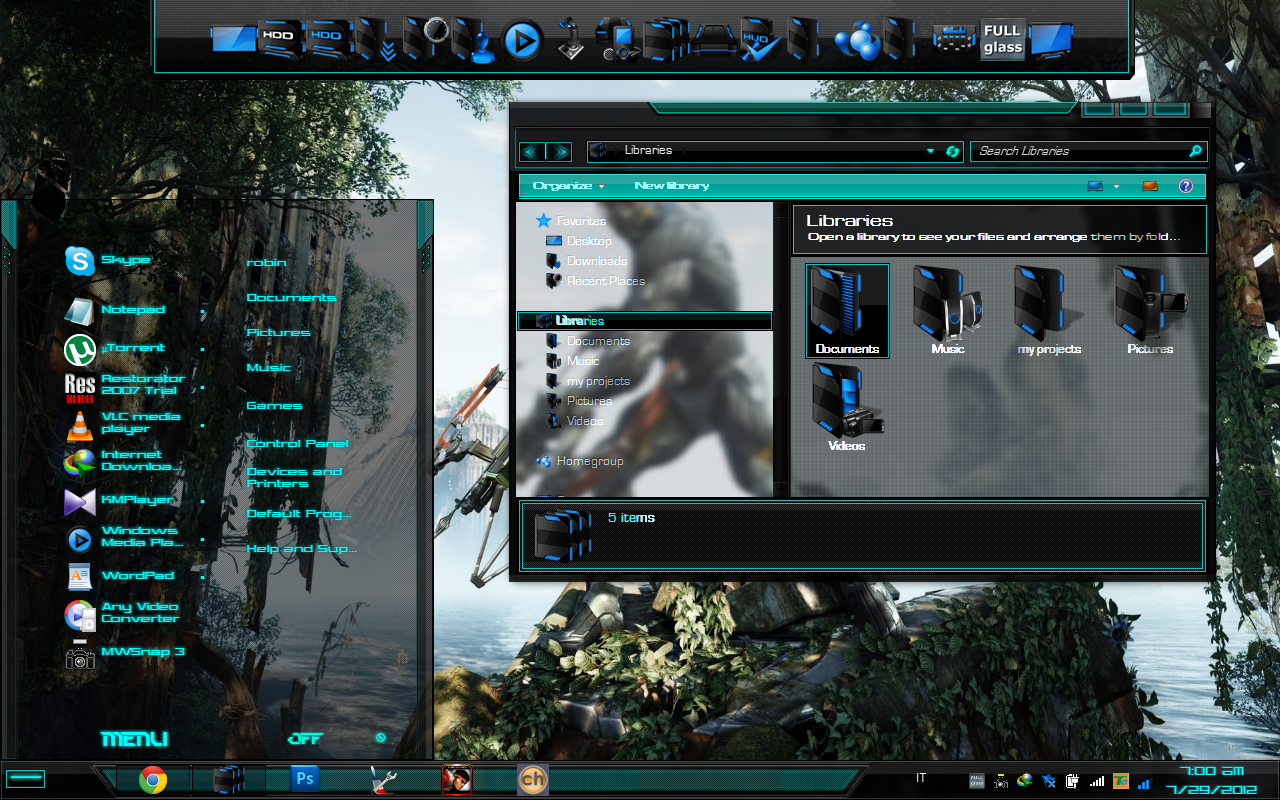Select the Pictures library icon in file view
The width and height of the screenshot is (1280, 800).
pos(1150,310)
